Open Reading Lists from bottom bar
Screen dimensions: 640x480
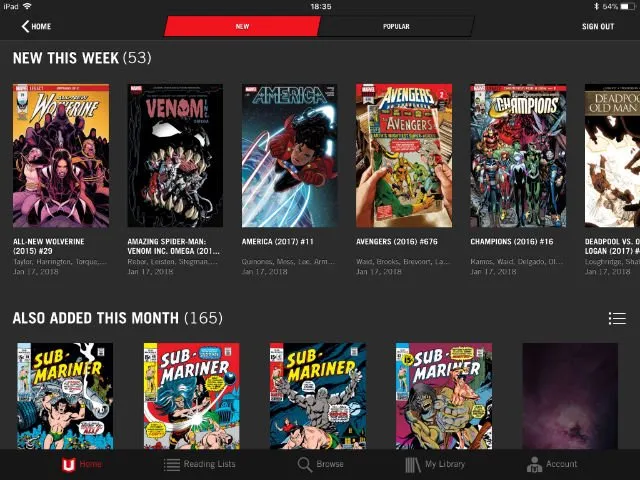pyautogui.click(x=172, y=465)
